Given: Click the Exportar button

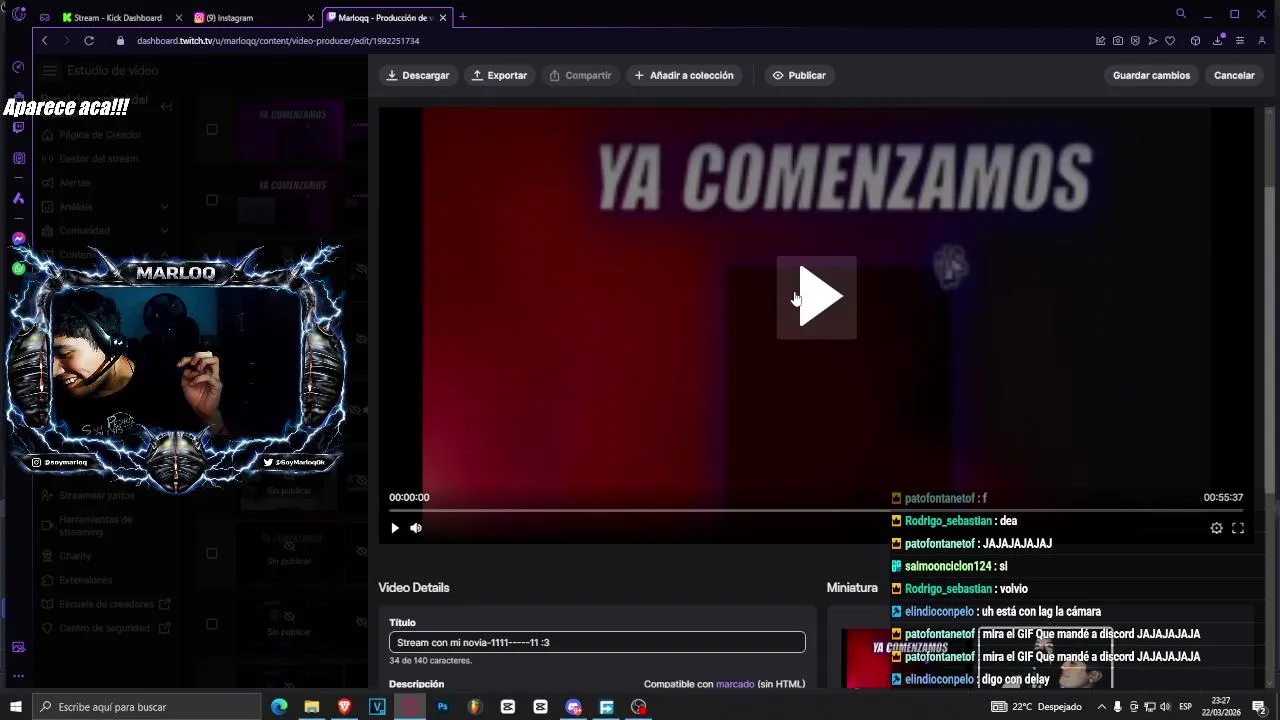Looking at the screenshot, I should pyautogui.click(x=499, y=75).
